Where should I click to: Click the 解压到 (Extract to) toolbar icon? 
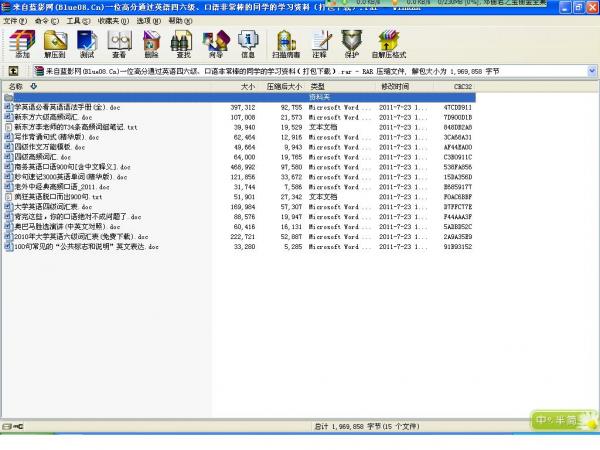[x=55, y=44]
